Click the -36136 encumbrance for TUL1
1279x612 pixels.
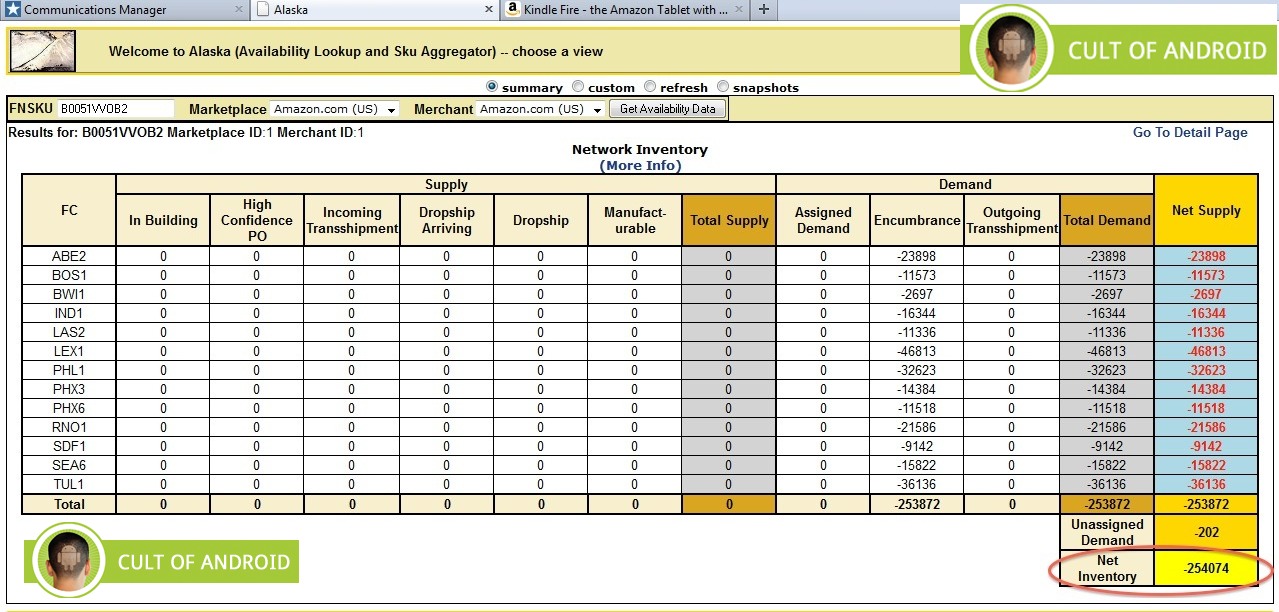click(917, 484)
